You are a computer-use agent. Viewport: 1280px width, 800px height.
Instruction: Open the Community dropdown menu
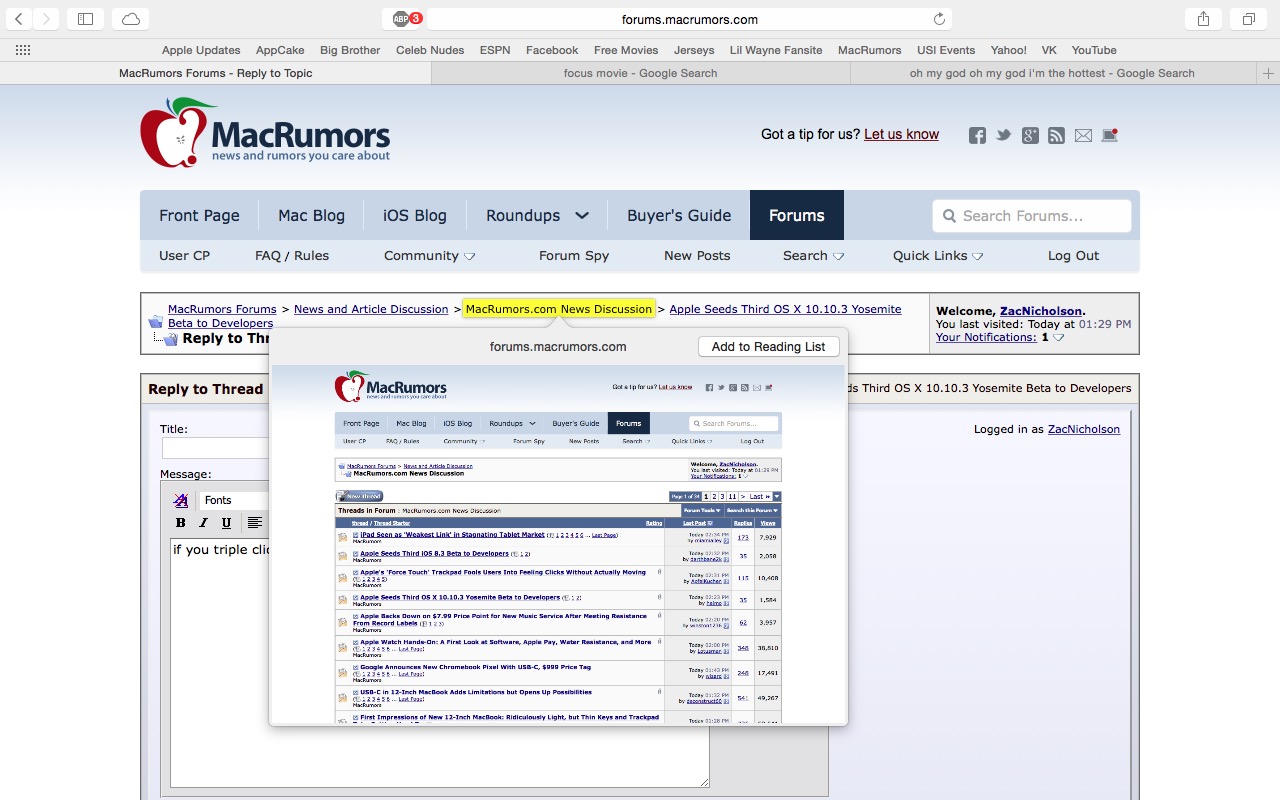429,256
